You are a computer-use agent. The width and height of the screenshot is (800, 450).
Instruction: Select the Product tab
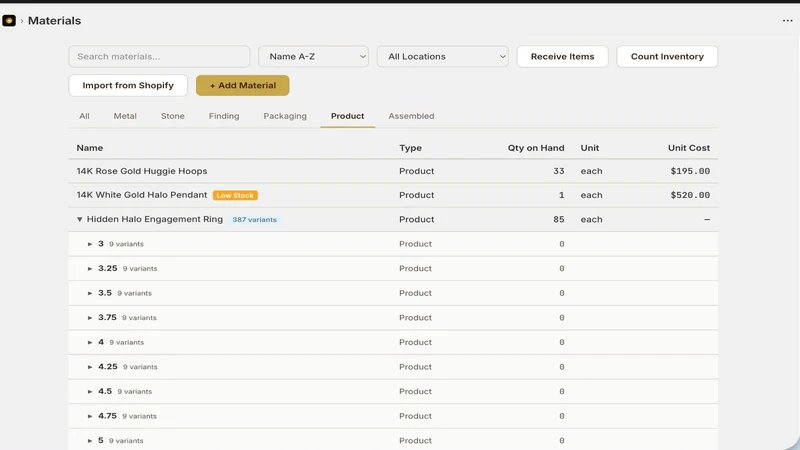tap(347, 116)
